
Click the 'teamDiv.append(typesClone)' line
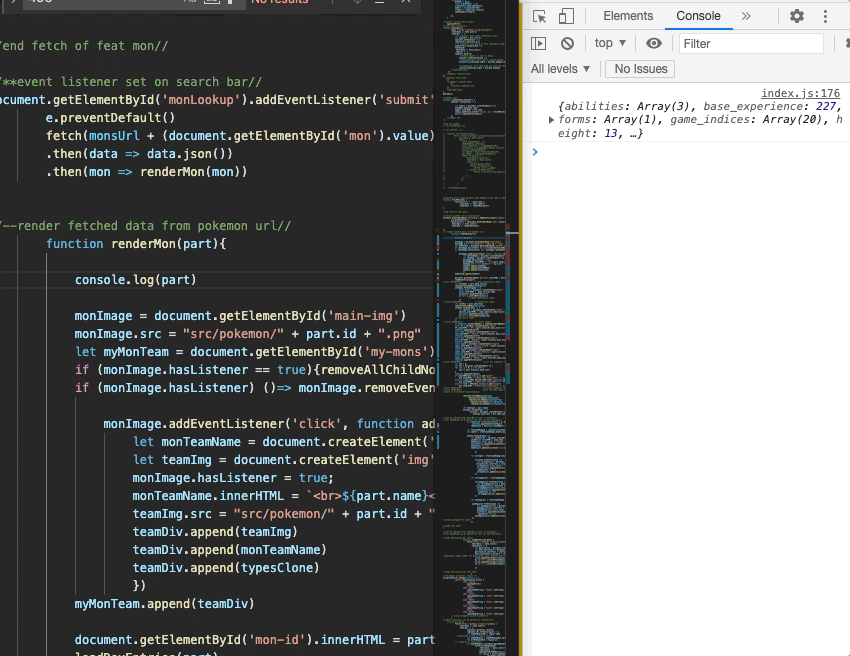point(226,568)
